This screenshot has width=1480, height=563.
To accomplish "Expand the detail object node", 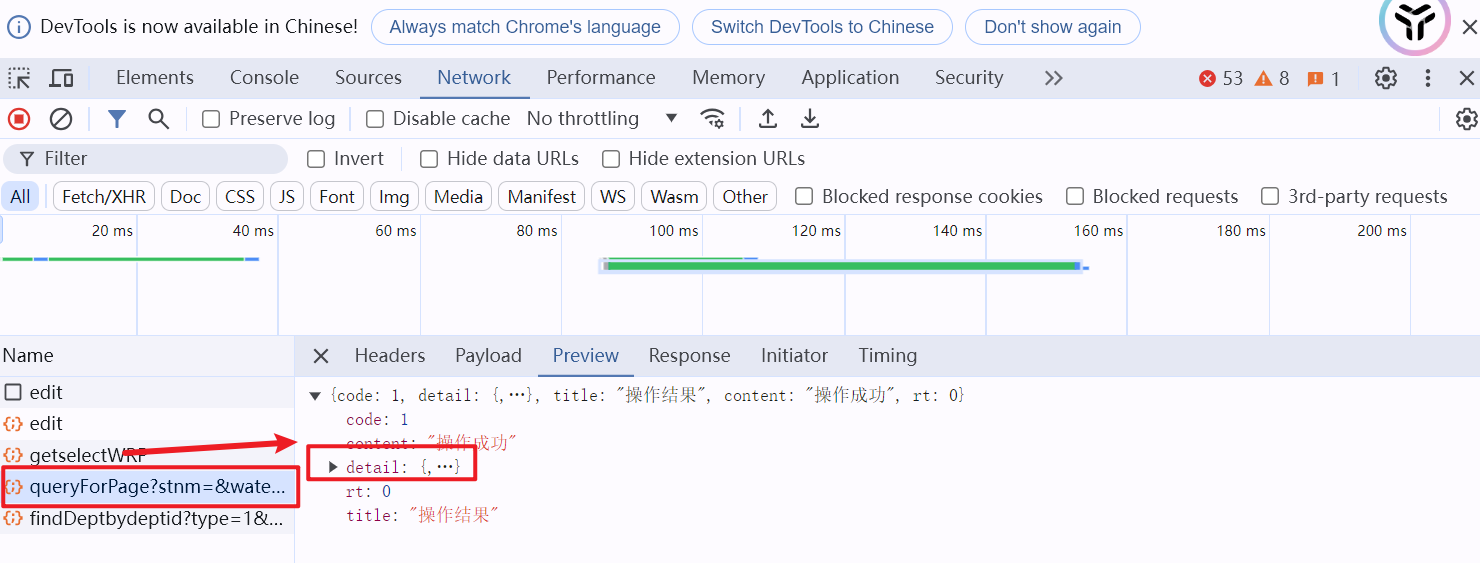I will tap(334, 467).
